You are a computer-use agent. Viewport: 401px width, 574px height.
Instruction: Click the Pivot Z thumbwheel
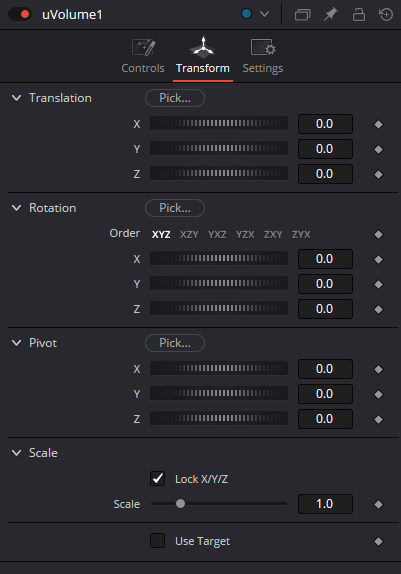[219, 418]
